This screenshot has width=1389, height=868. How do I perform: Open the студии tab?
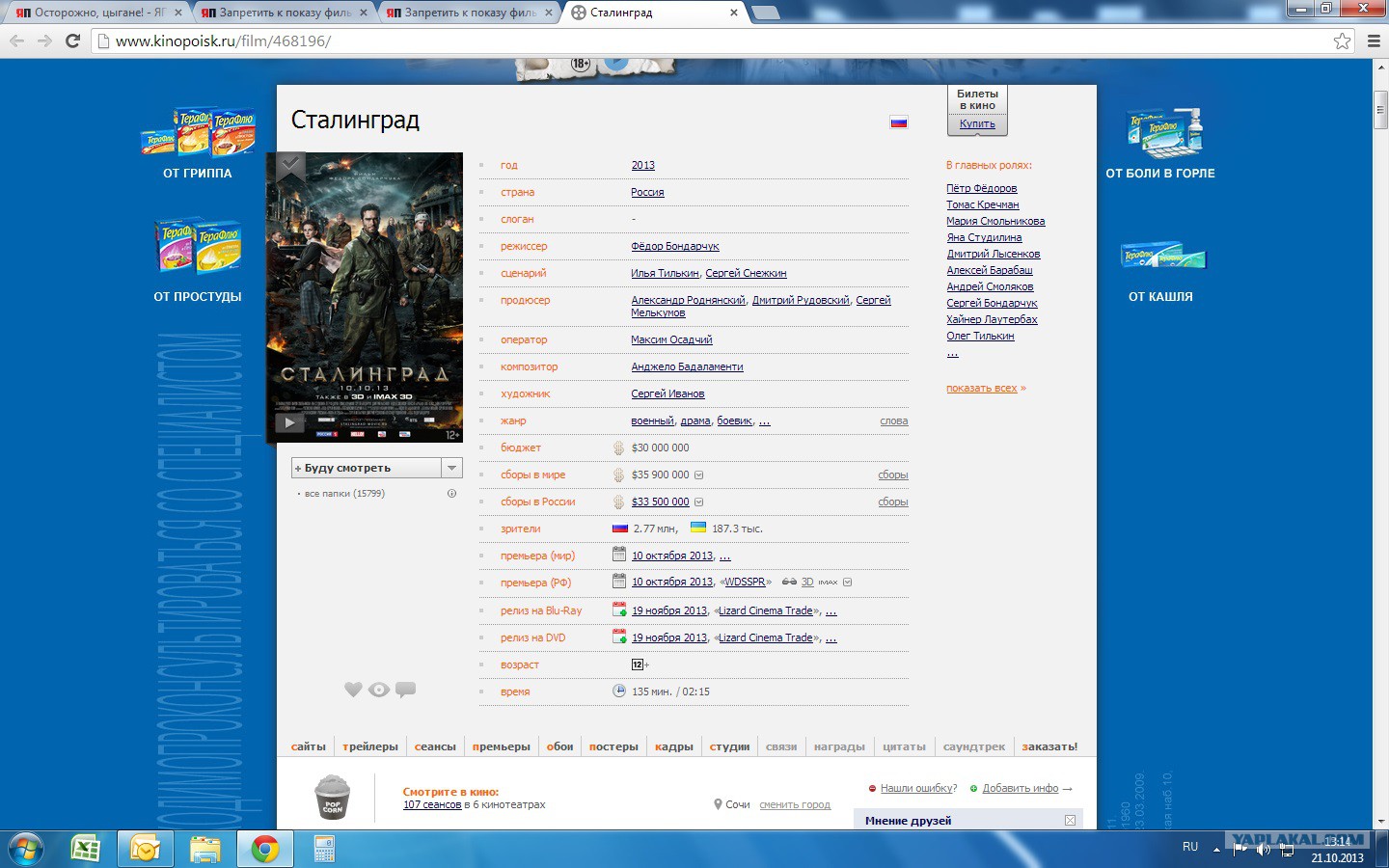point(730,746)
